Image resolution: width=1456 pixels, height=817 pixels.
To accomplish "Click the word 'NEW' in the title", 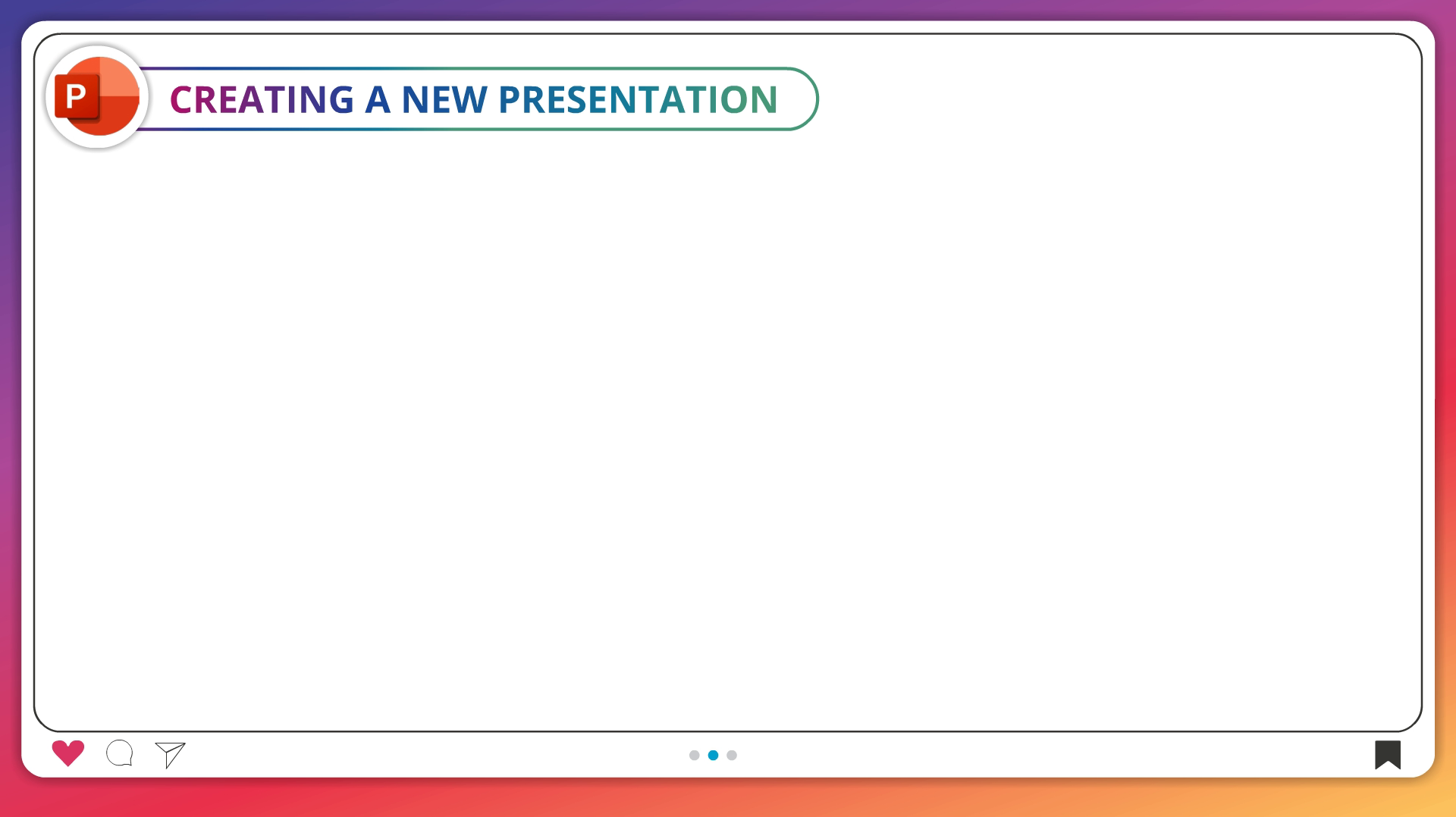I will (444, 99).
